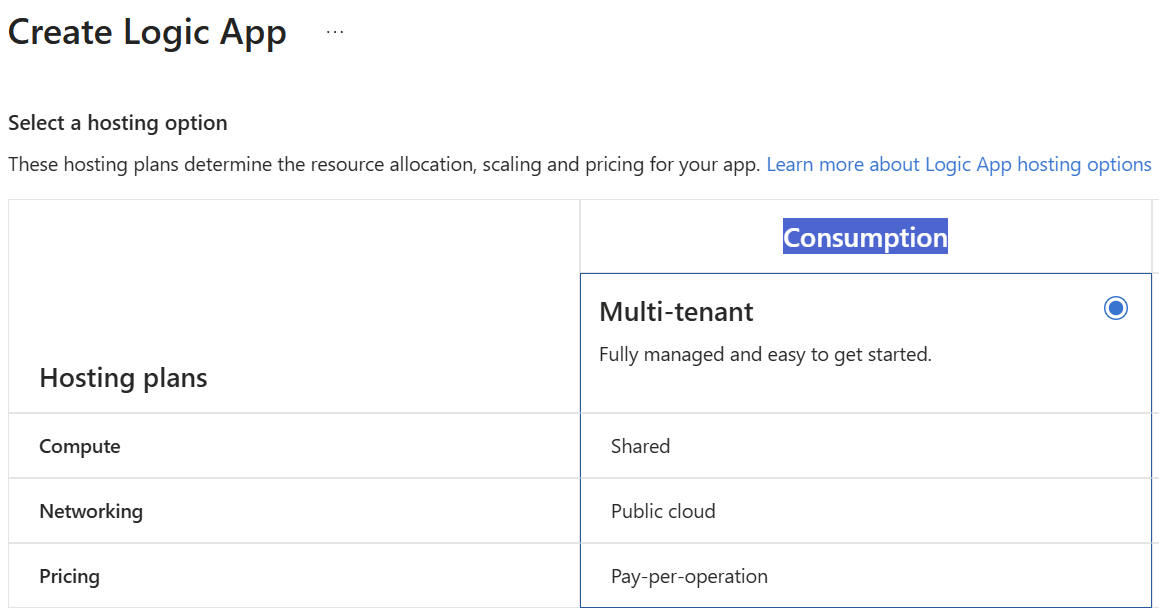Click the Public cloud networking value
The image size is (1159, 615).
[x=663, y=512]
